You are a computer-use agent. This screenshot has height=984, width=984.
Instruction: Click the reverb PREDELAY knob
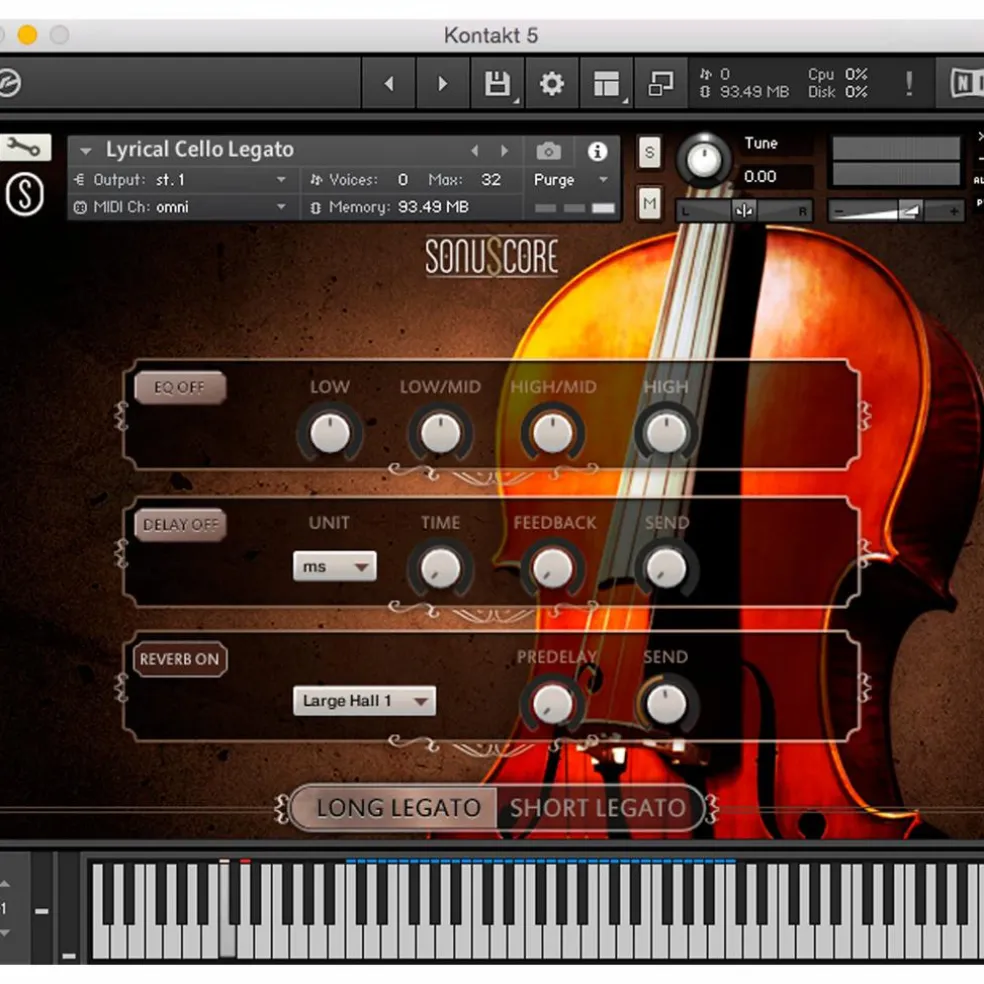click(x=552, y=703)
